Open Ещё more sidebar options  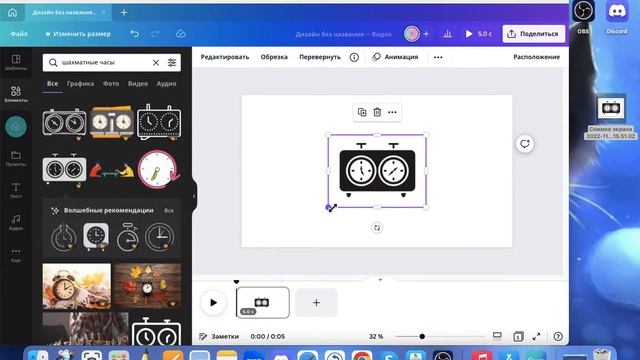pyautogui.click(x=16, y=254)
